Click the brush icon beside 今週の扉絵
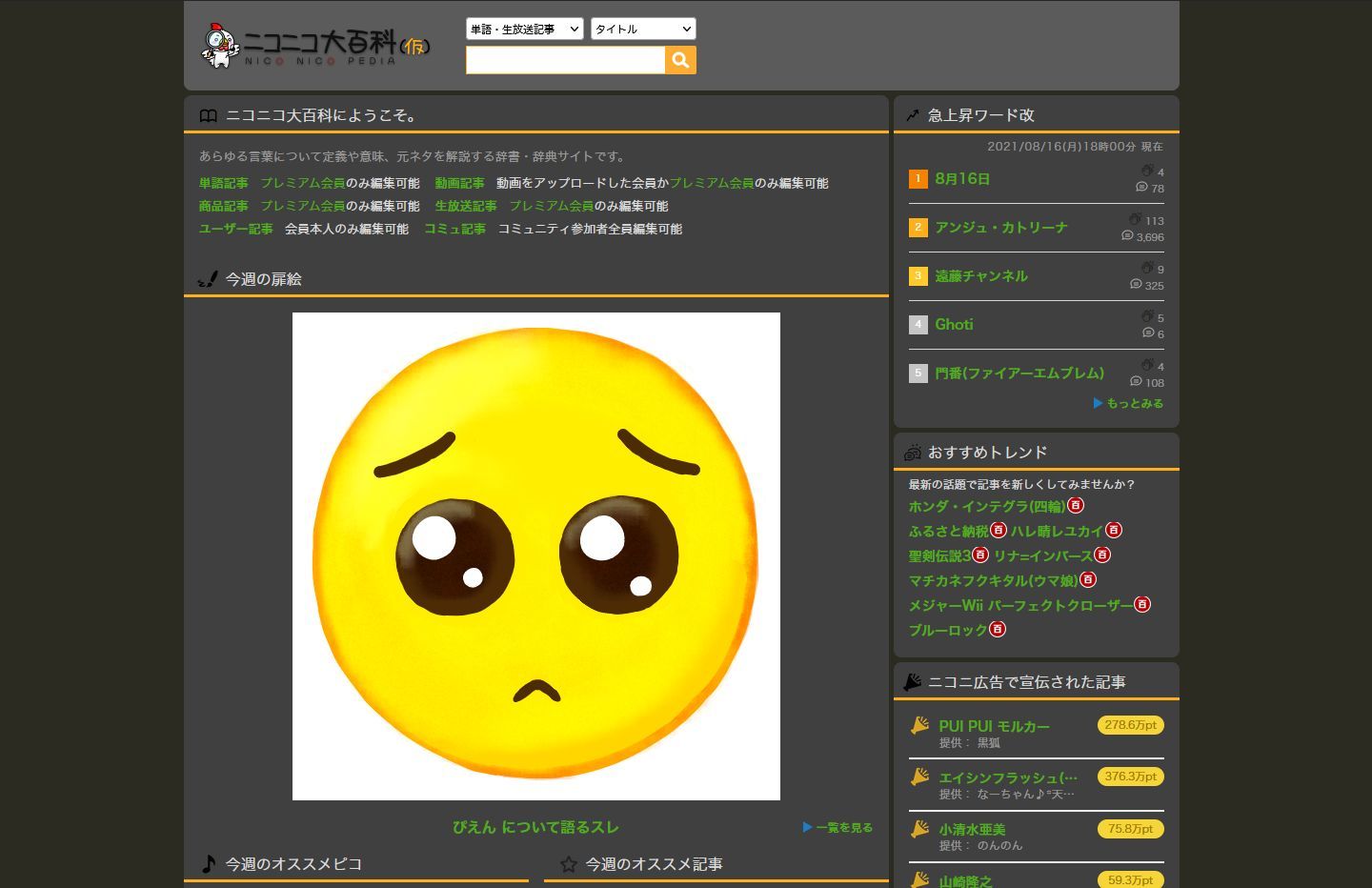The image size is (1372, 888). tap(208, 279)
